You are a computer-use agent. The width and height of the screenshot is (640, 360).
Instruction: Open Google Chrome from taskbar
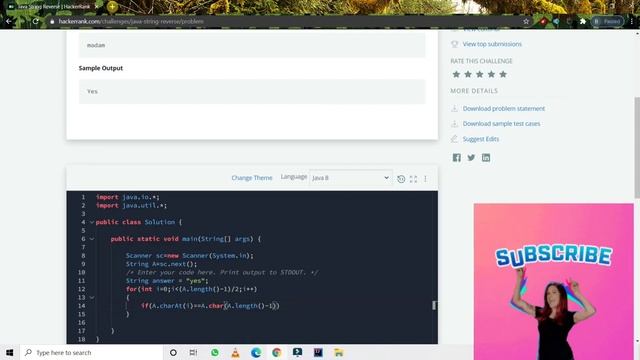[x=277, y=352]
